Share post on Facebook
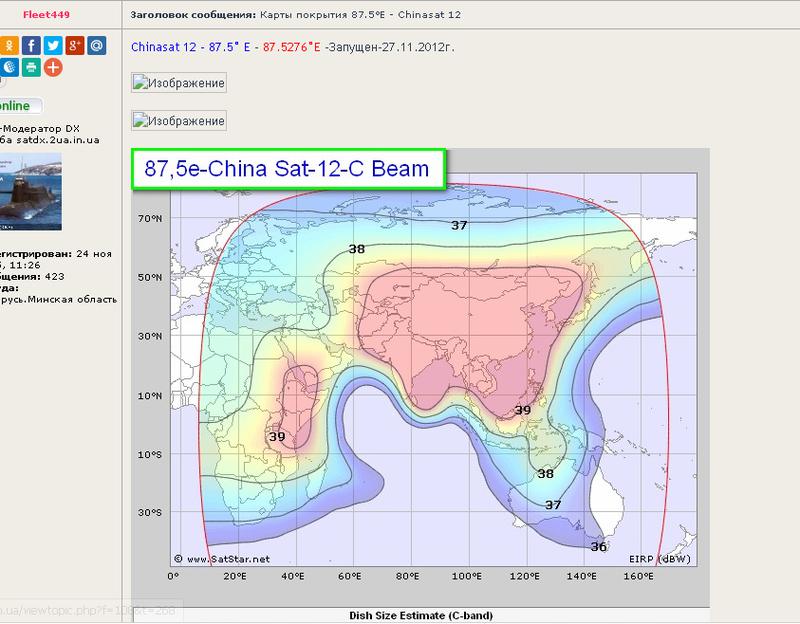The image size is (800, 624). (x=31, y=46)
